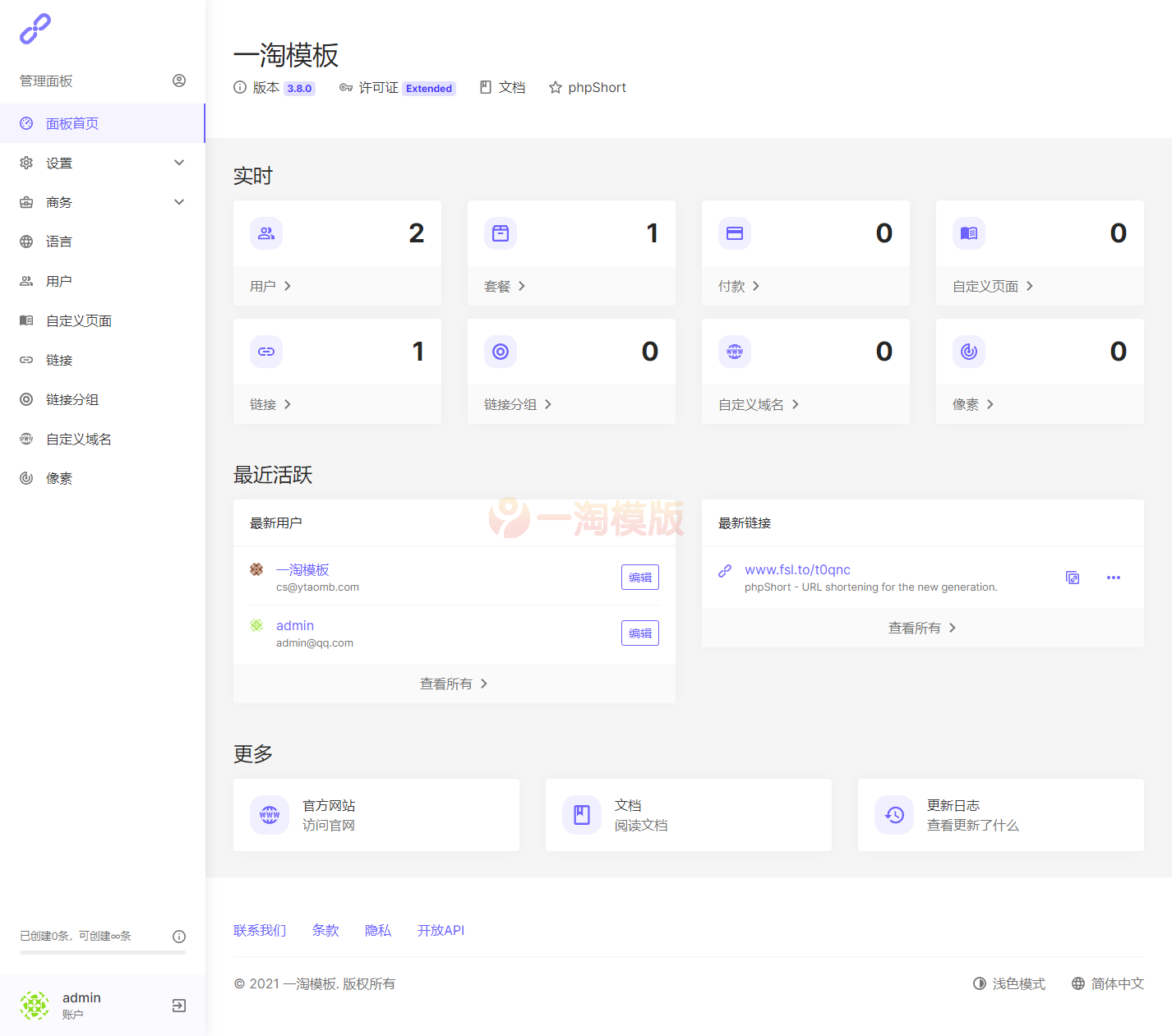Click 编辑 button for admin user
The height and width of the screenshot is (1036, 1172).
click(x=639, y=633)
